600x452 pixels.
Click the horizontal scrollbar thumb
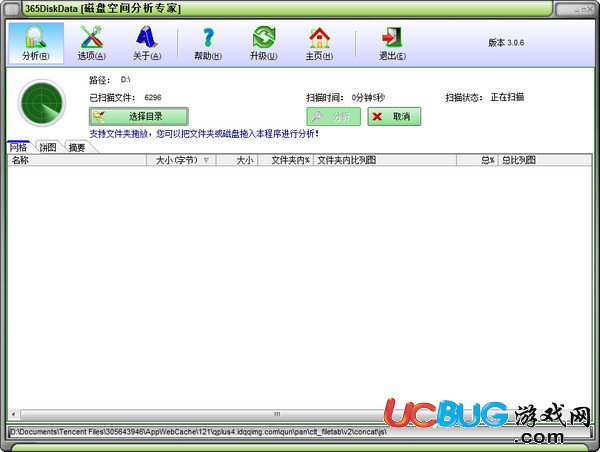(x=276, y=414)
